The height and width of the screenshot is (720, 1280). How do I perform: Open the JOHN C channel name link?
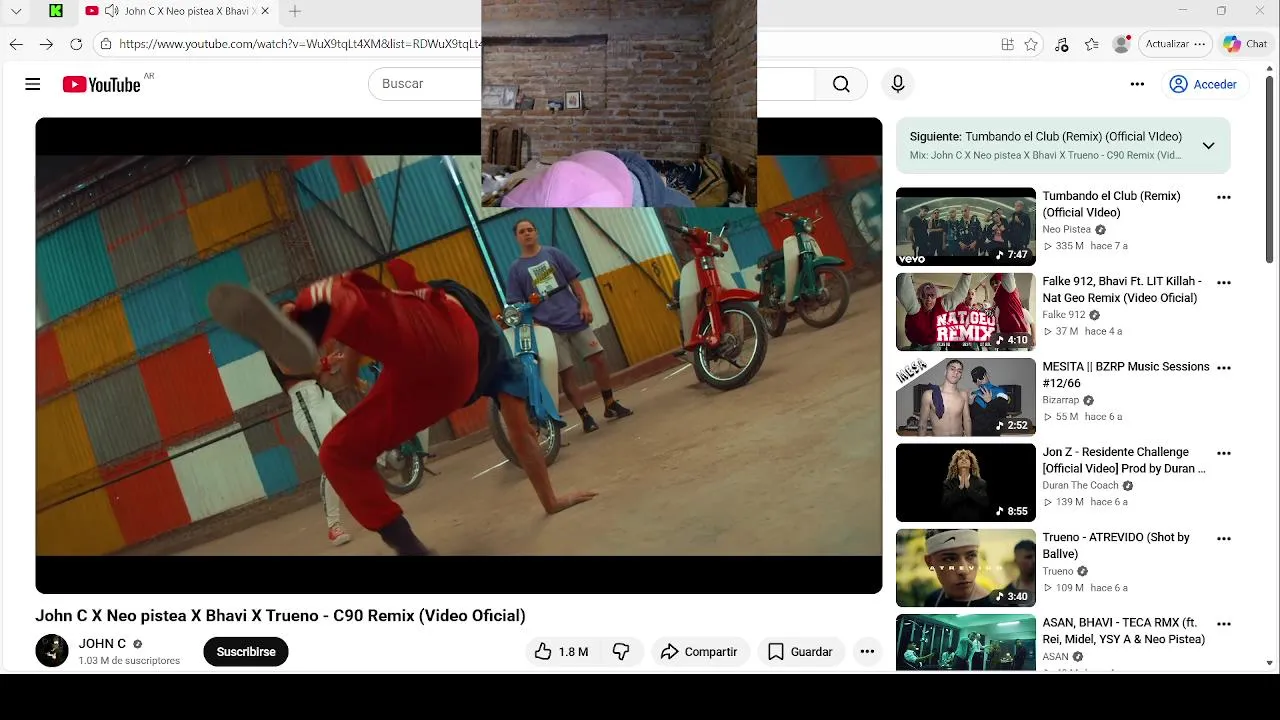pyautogui.click(x=102, y=644)
